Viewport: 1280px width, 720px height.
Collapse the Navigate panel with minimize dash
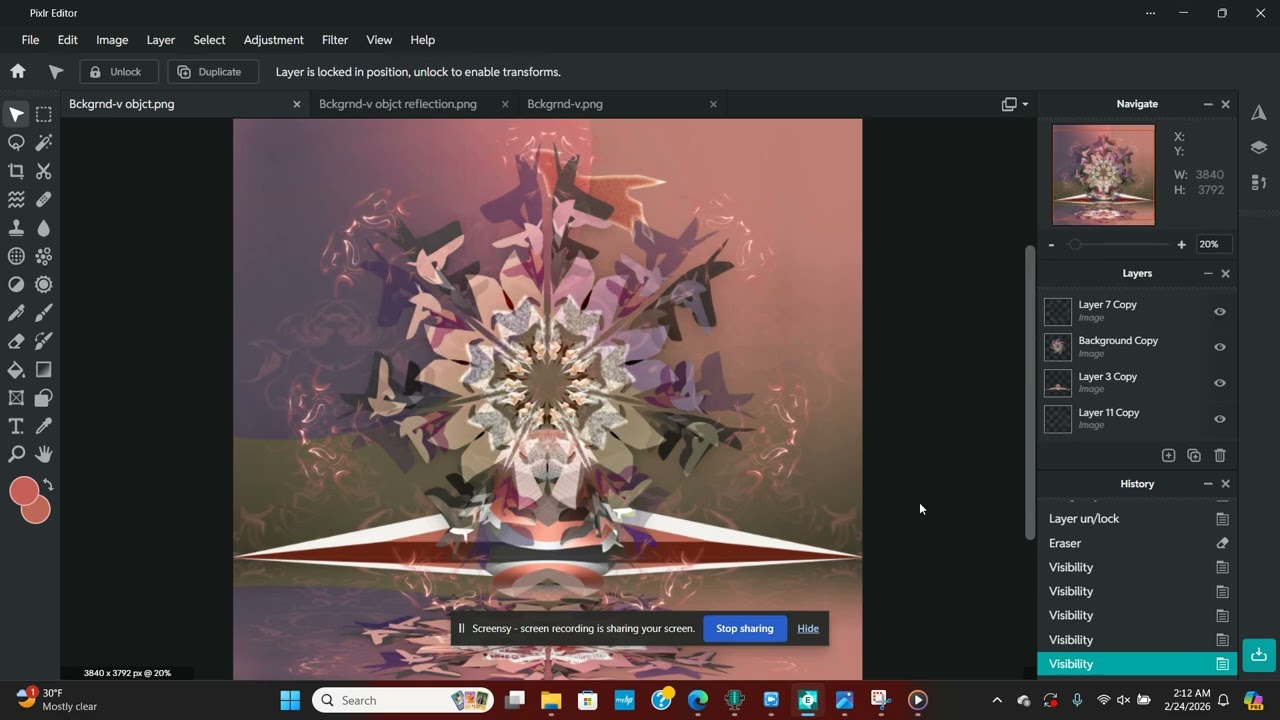pos(1208,104)
